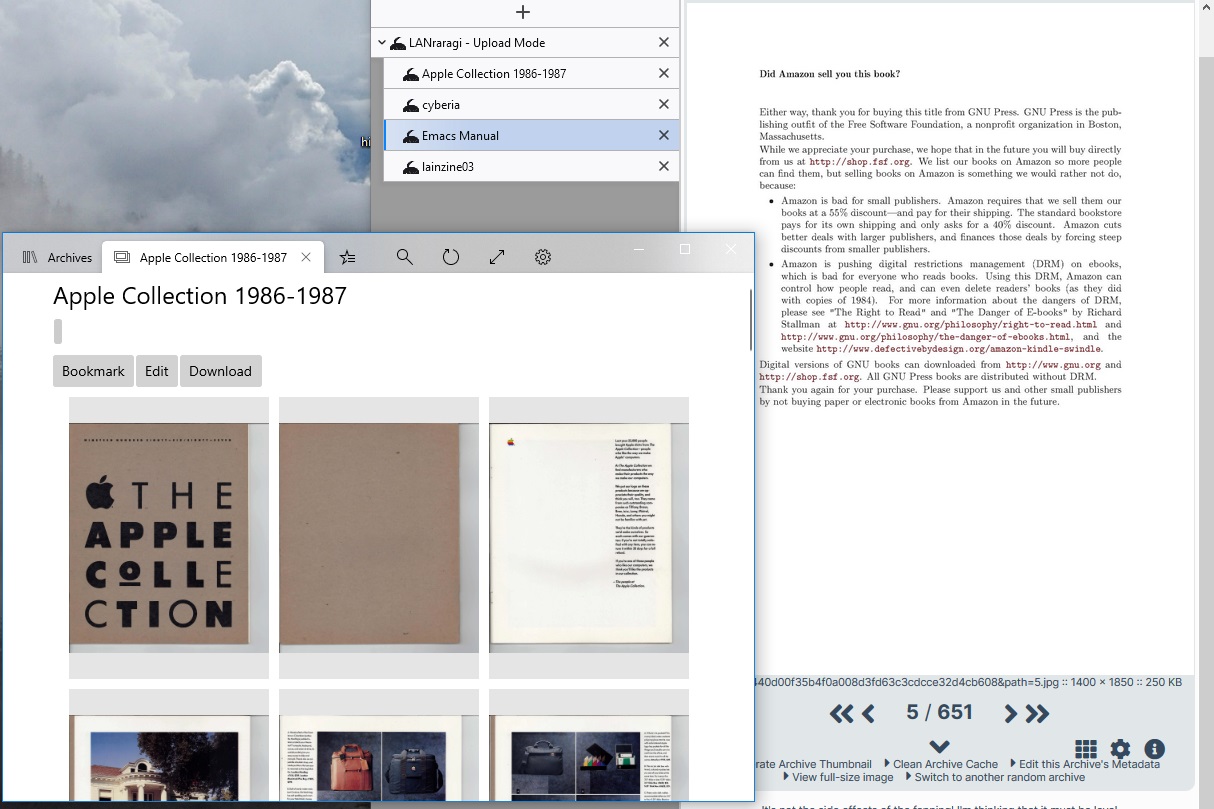Viewport: 1214px width, 809px height.
Task: Jump to last page double-right arrows
Action: tap(1037, 713)
